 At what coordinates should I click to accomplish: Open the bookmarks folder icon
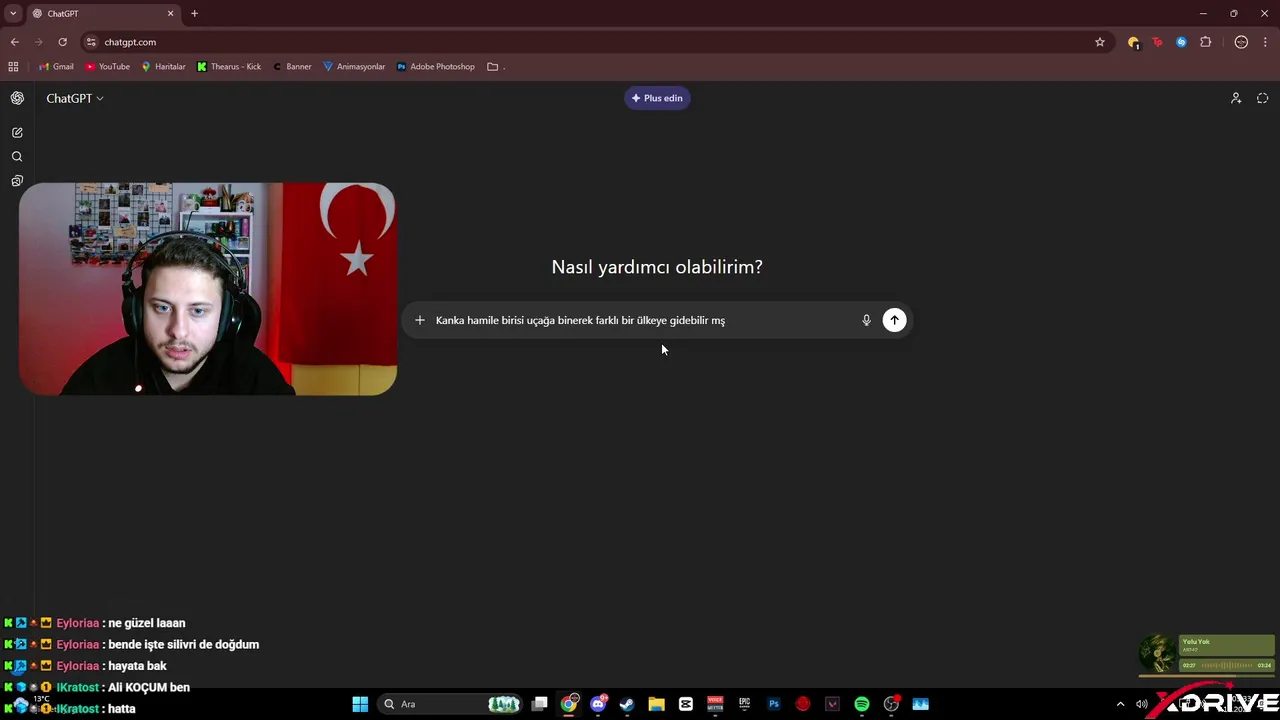493,67
